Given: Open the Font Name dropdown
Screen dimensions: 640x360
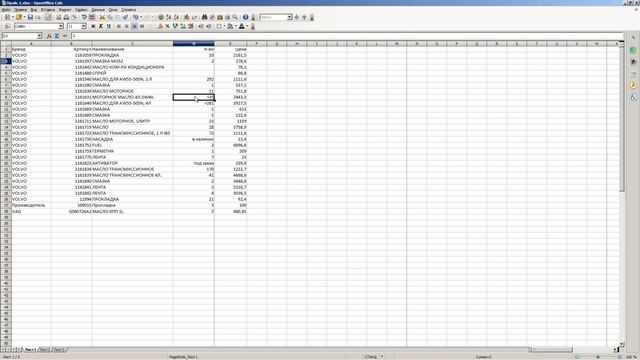Looking at the screenshot, I should (61, 26).
